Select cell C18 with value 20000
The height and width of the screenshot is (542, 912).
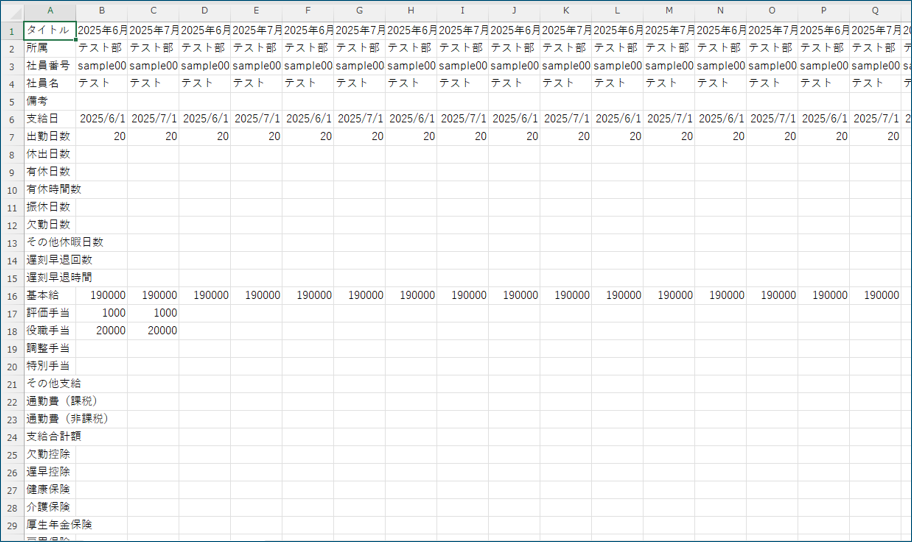[154, 331]
